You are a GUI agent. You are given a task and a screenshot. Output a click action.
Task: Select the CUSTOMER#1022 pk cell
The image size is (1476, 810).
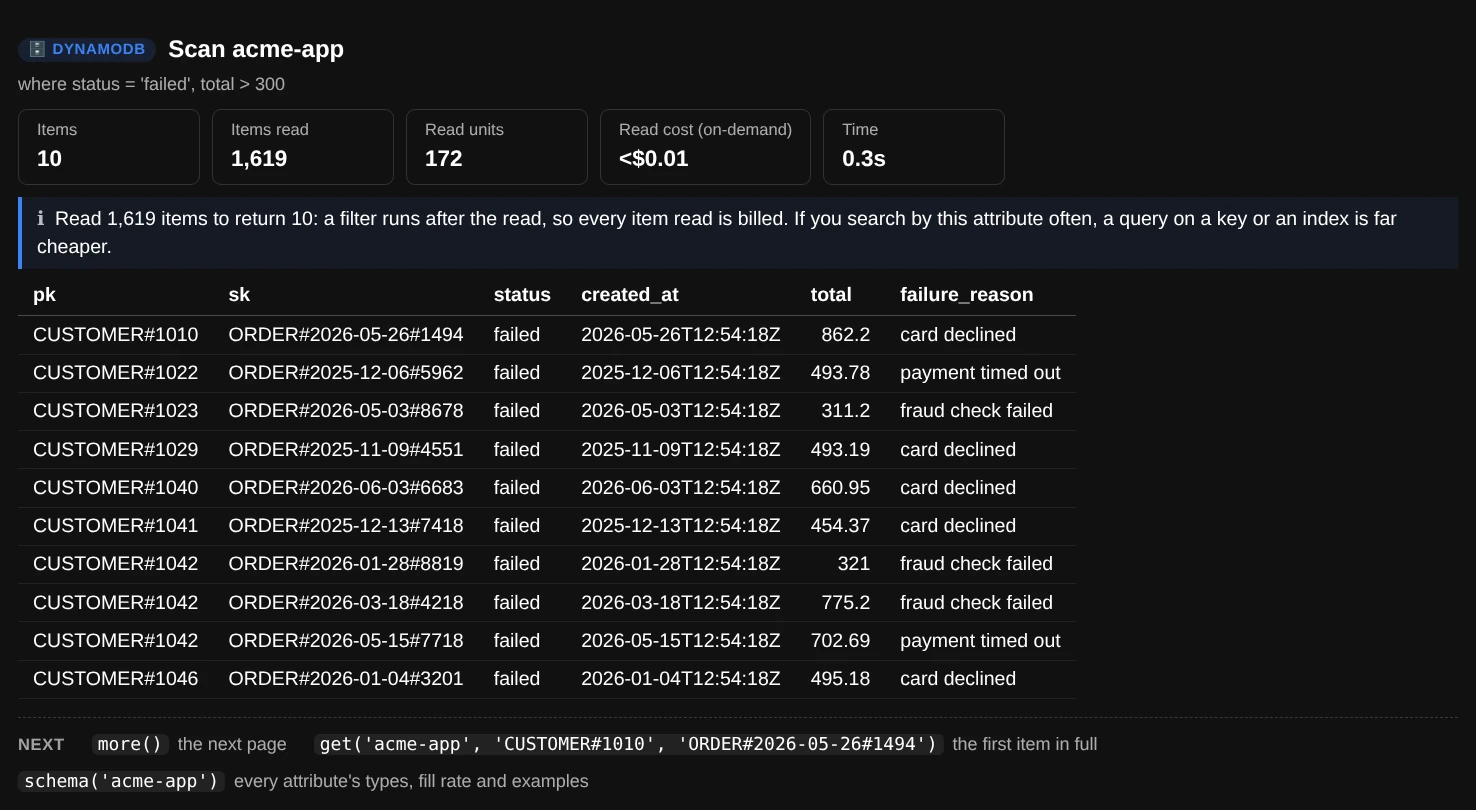pos(116,373)
